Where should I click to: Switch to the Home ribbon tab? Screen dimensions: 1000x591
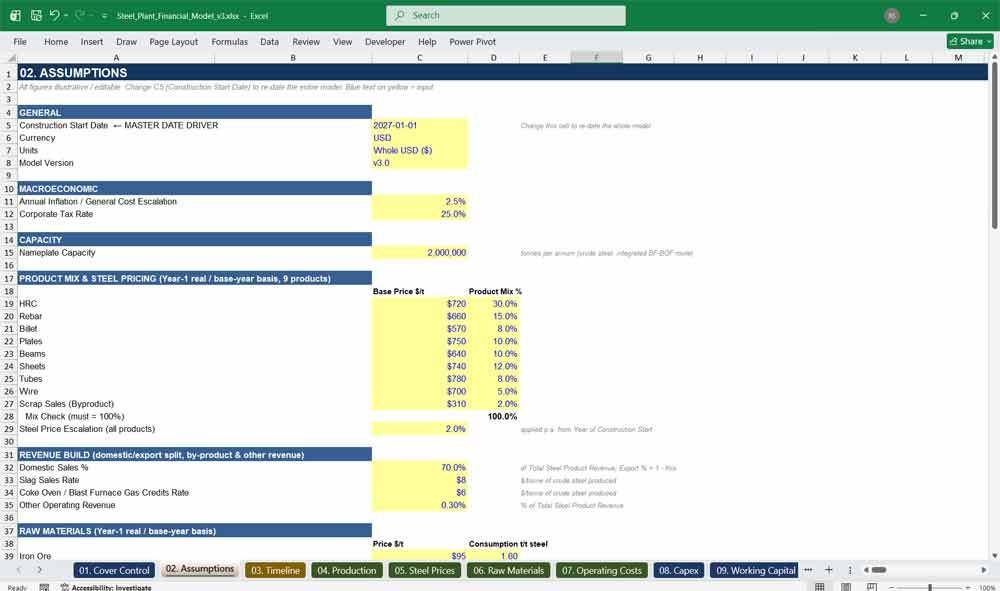(x=56, y=41)
